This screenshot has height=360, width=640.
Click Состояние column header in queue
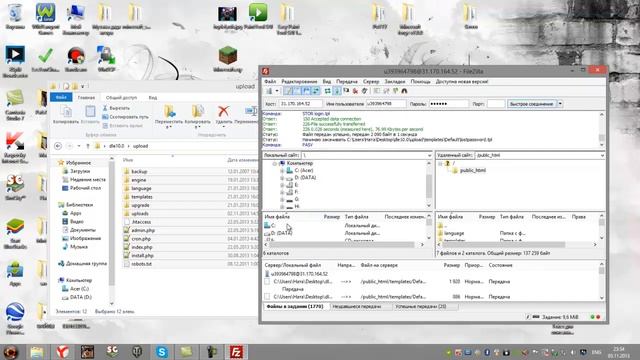click(500, 265)
